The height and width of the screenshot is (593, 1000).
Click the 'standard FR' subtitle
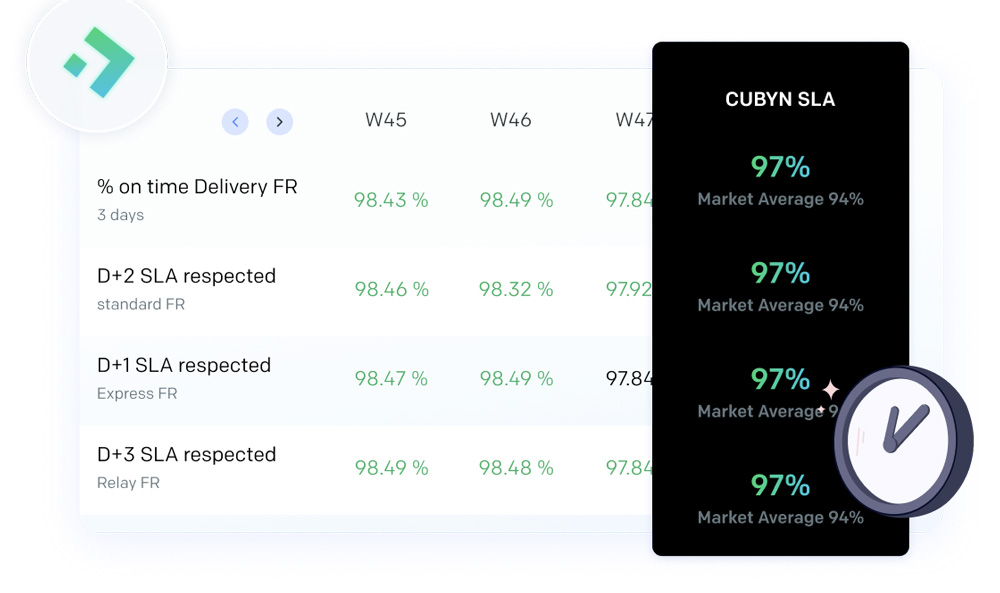click(x=141, y=304)
